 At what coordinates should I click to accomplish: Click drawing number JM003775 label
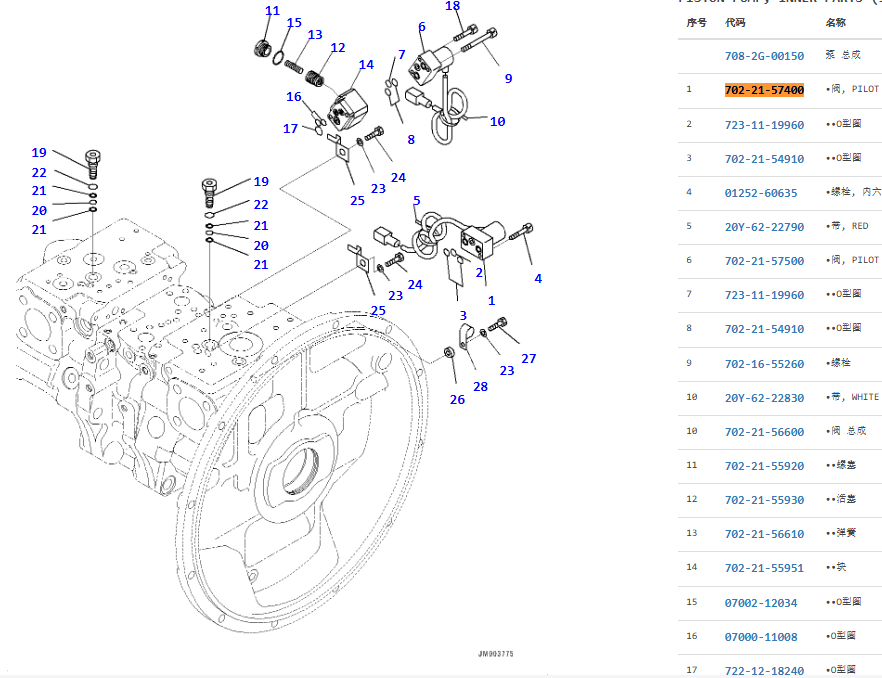496,654
